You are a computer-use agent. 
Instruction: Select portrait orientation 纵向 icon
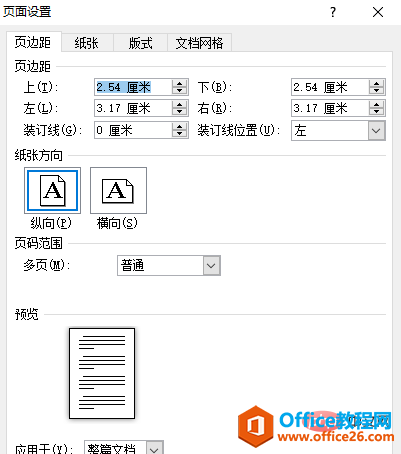coord(52,191)
